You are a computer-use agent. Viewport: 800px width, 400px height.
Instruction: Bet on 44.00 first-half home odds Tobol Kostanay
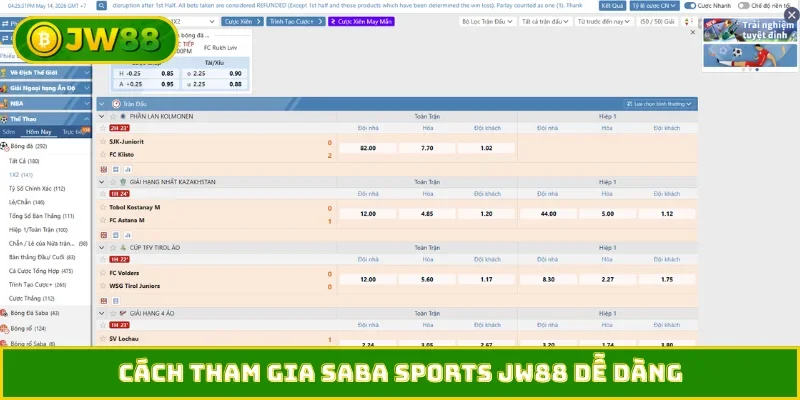click(548, 214)
